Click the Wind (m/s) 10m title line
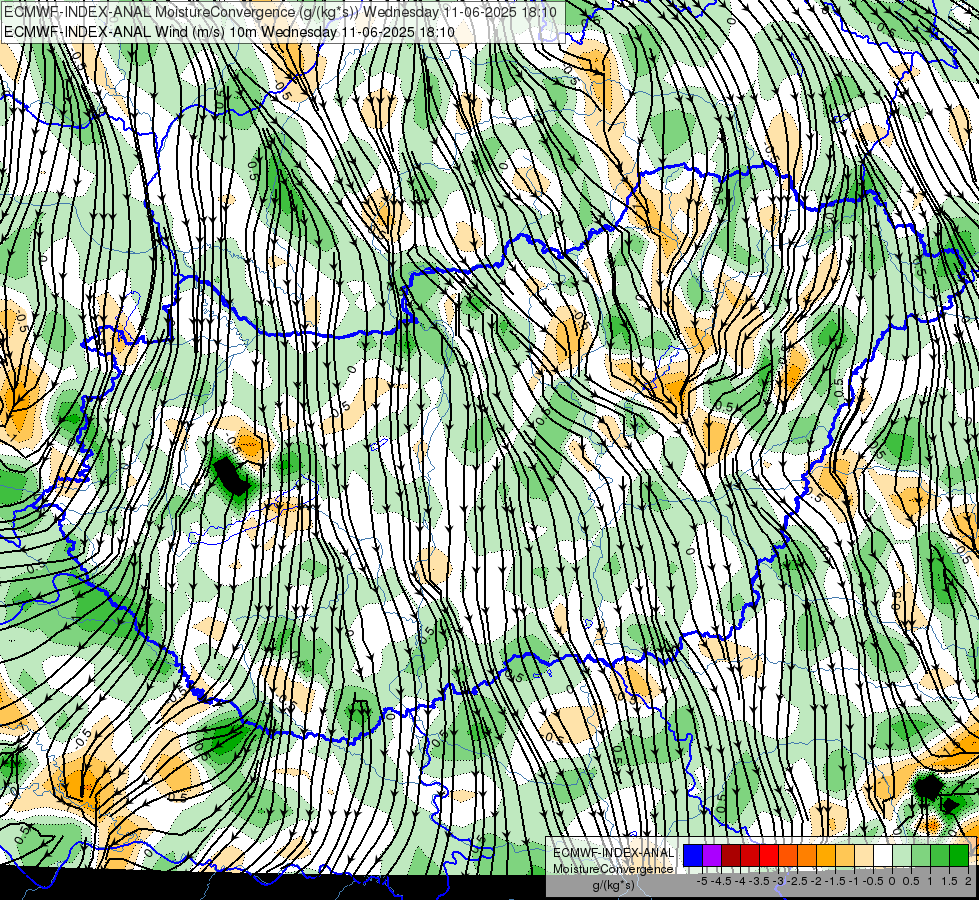Screen dimensions: 979x900 (x=229, y=32)
